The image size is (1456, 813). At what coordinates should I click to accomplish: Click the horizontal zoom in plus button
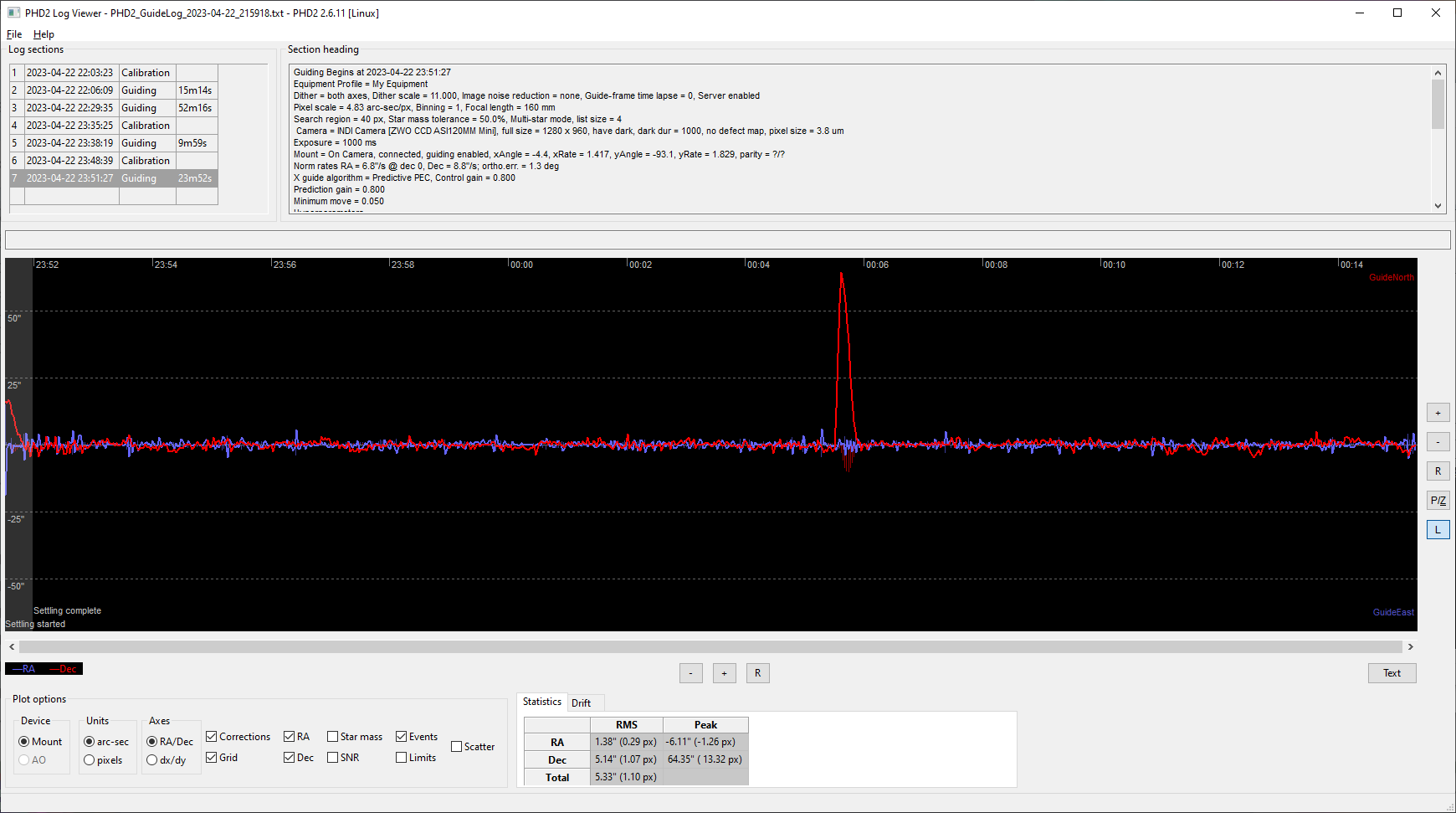tap(724, 673)
